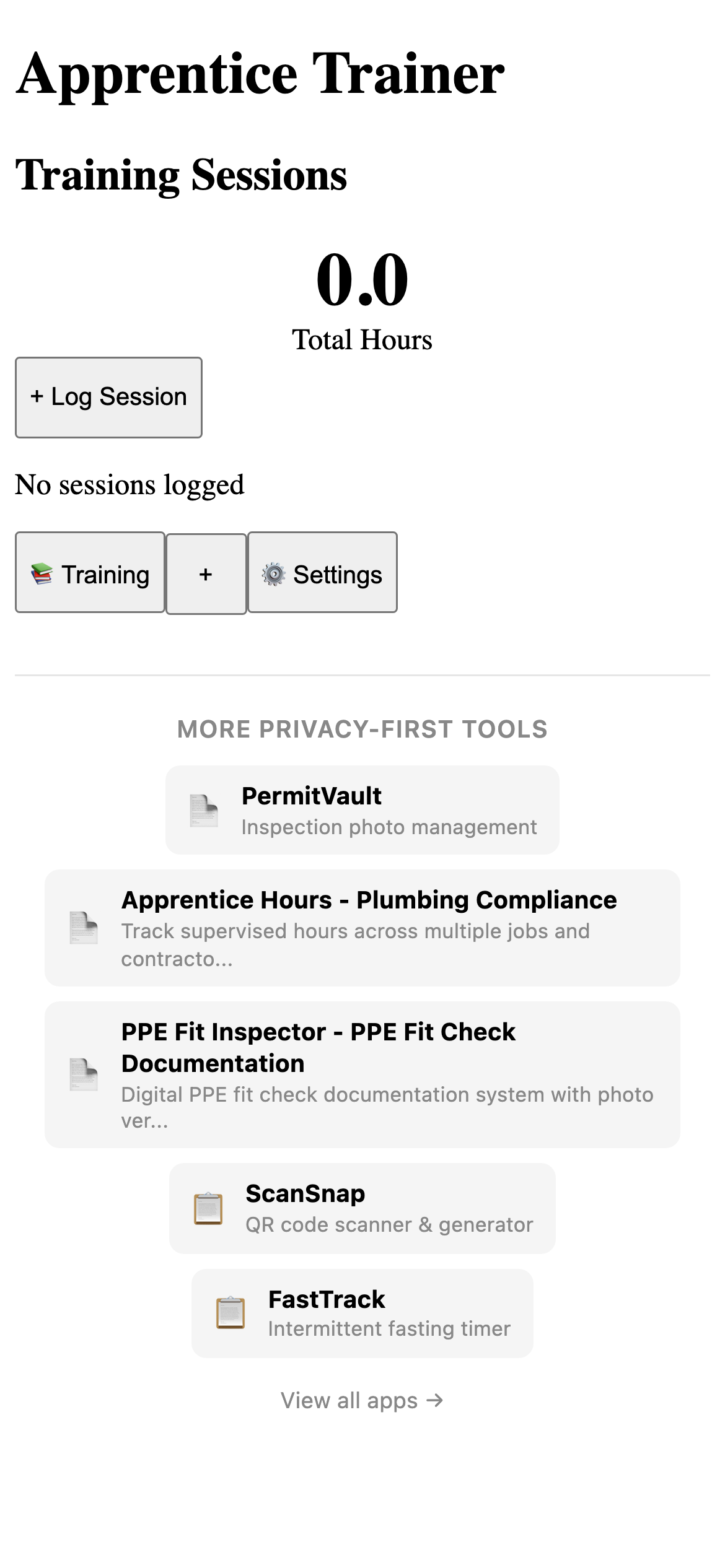725x1568 pixels.
Task: Open the FastTrack fasting timer app
Action: 362,1313
